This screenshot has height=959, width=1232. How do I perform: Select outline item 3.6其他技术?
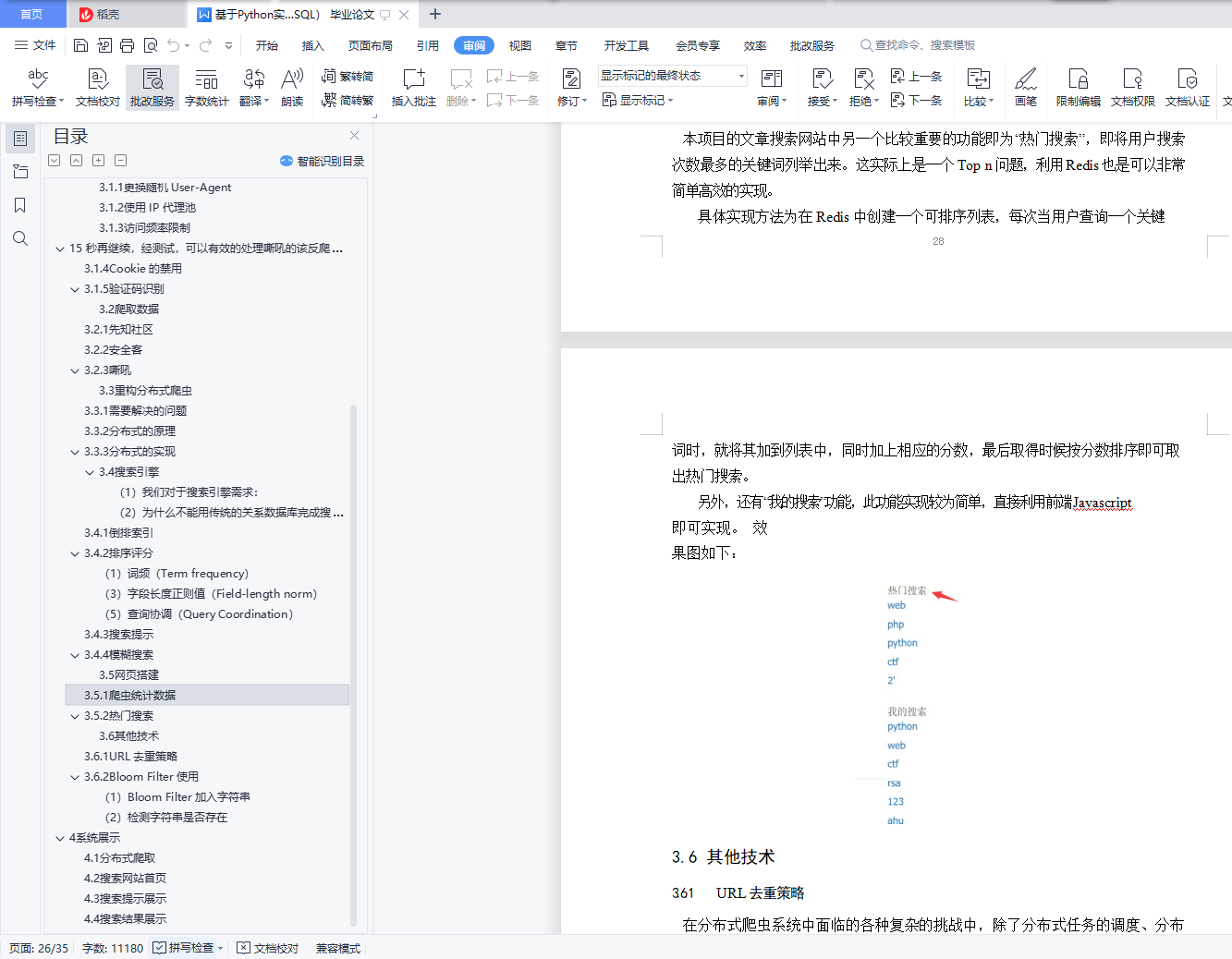(x=128, y=736)
